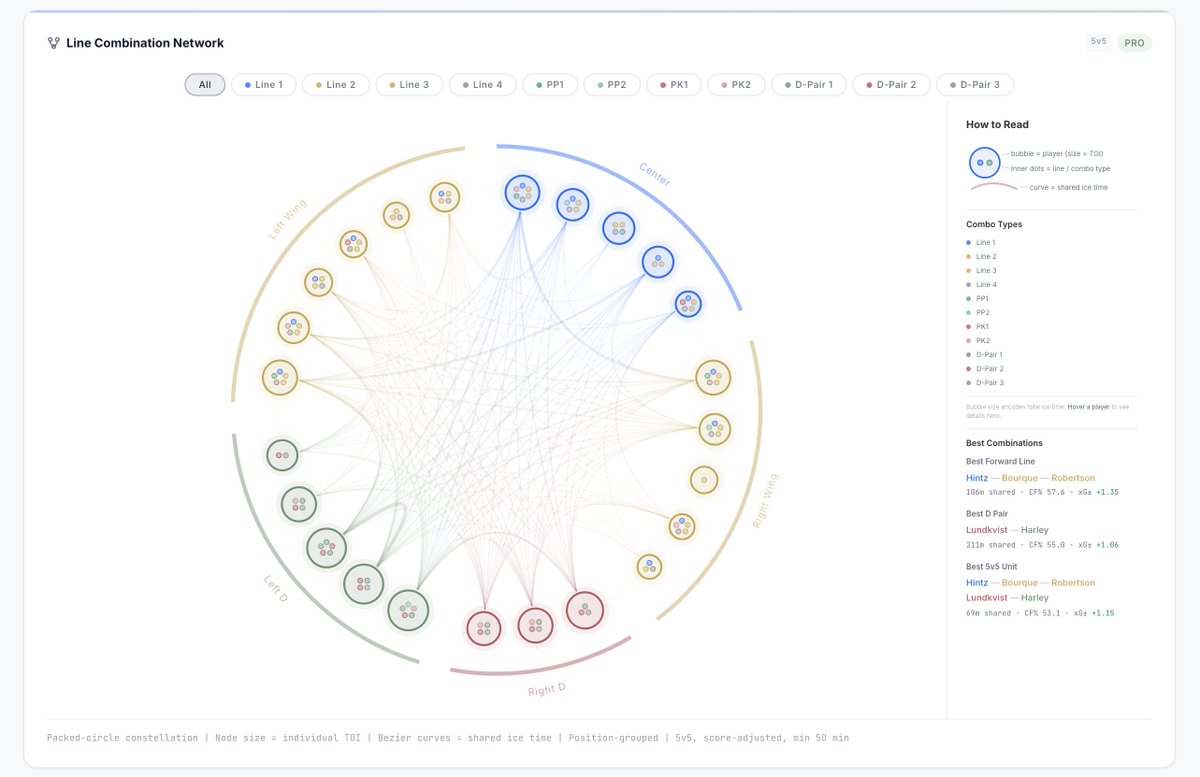
Task: Toggle the Line 3 filter chip
Action: click(408, 85)
